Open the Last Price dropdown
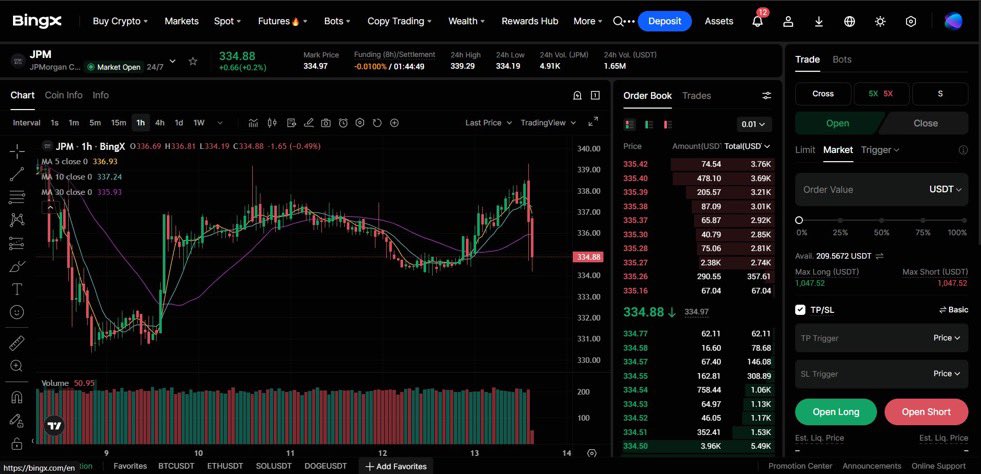The height and width of the screenshot is (474, 981). click(x=489, y=123)
